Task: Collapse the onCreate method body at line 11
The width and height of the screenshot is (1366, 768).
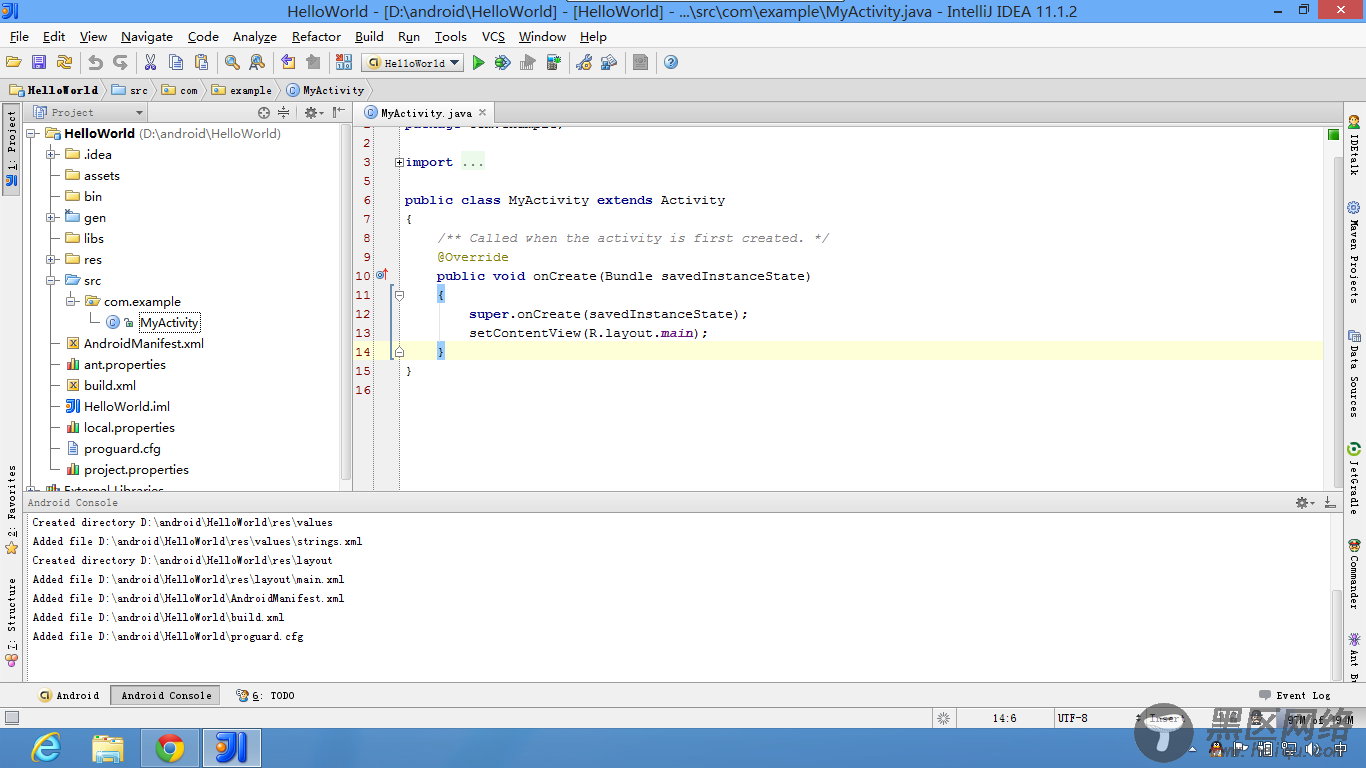Action: (399, 295)
